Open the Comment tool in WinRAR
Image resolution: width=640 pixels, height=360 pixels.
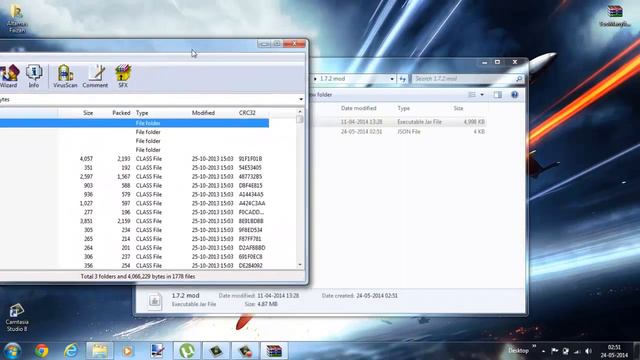(95, 76)
